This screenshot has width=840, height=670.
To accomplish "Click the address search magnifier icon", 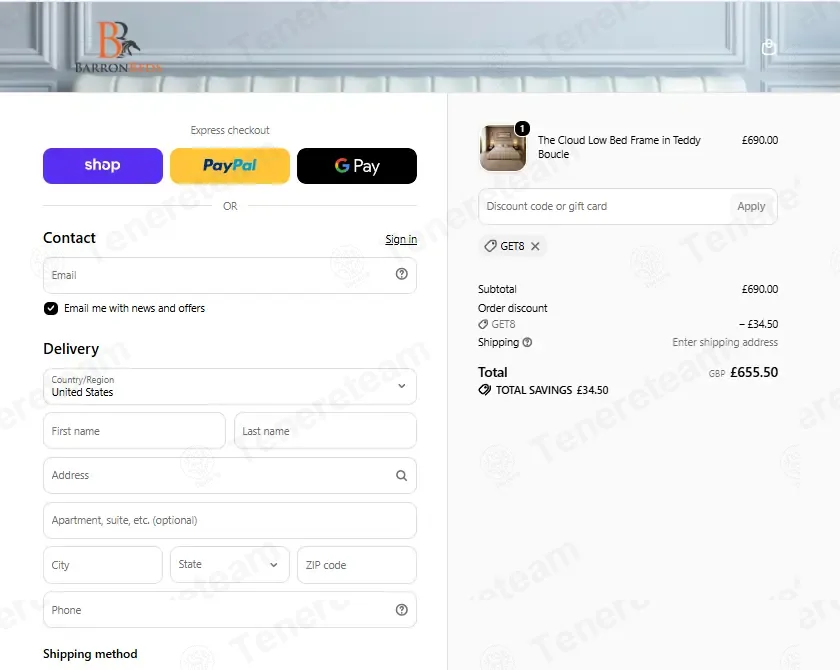I will 401,476.
